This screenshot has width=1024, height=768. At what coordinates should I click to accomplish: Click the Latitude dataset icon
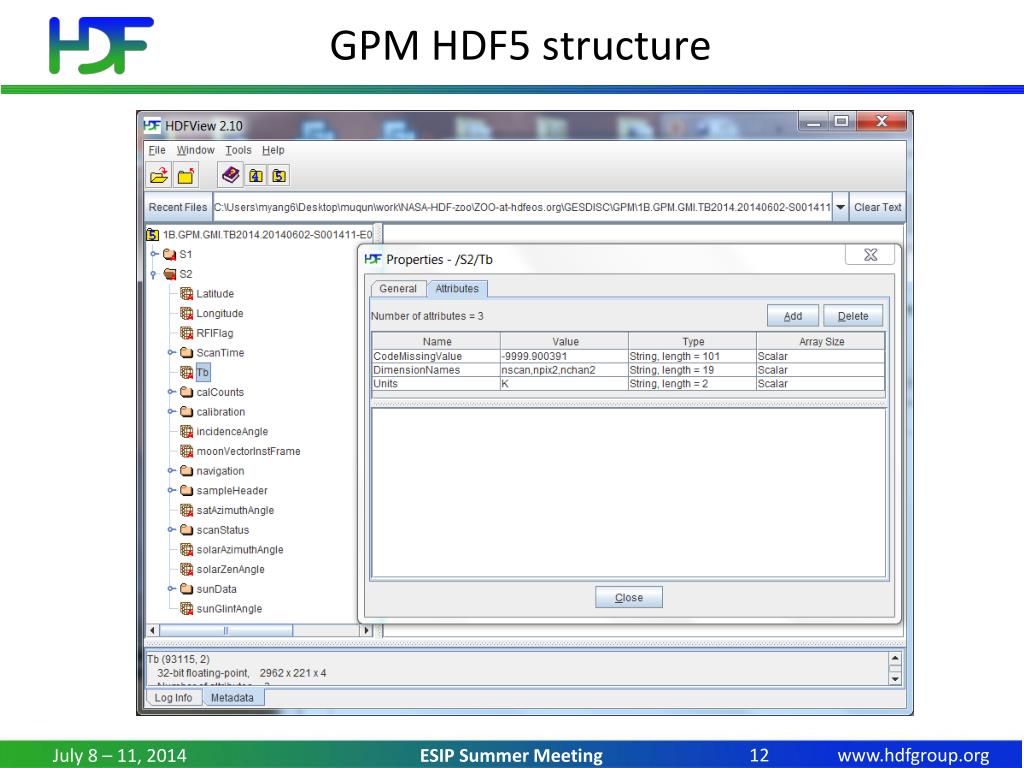coord(187,294)
